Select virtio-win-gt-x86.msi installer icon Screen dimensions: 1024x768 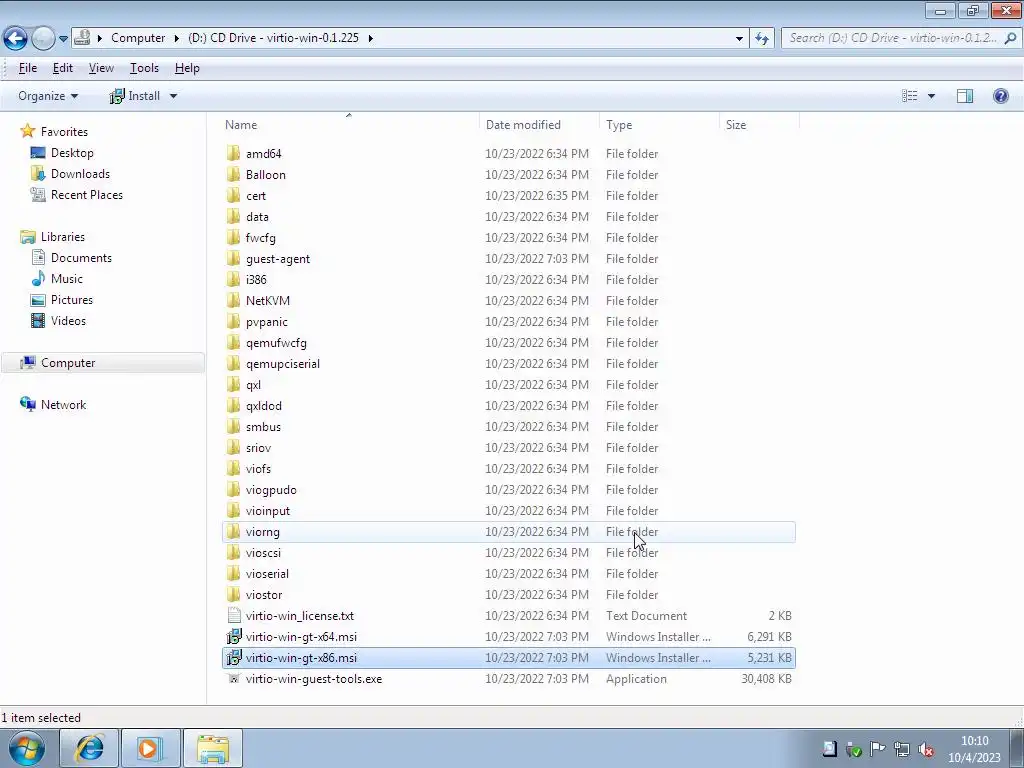233,658
